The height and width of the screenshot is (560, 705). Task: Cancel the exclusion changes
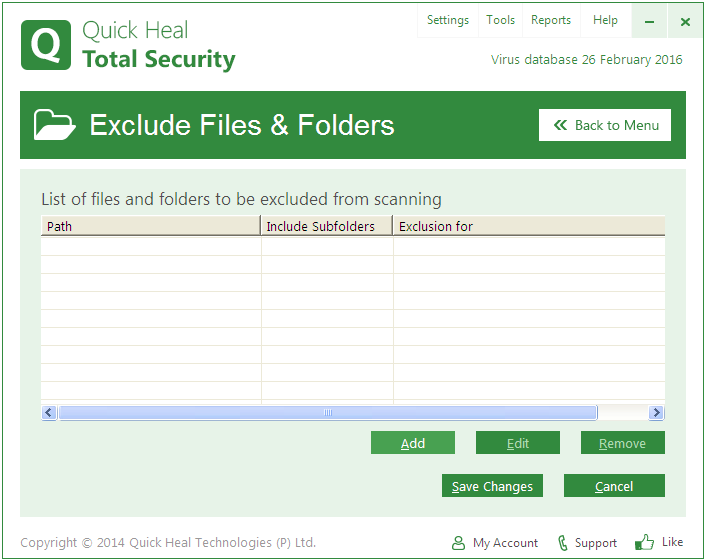pos(614,486)
